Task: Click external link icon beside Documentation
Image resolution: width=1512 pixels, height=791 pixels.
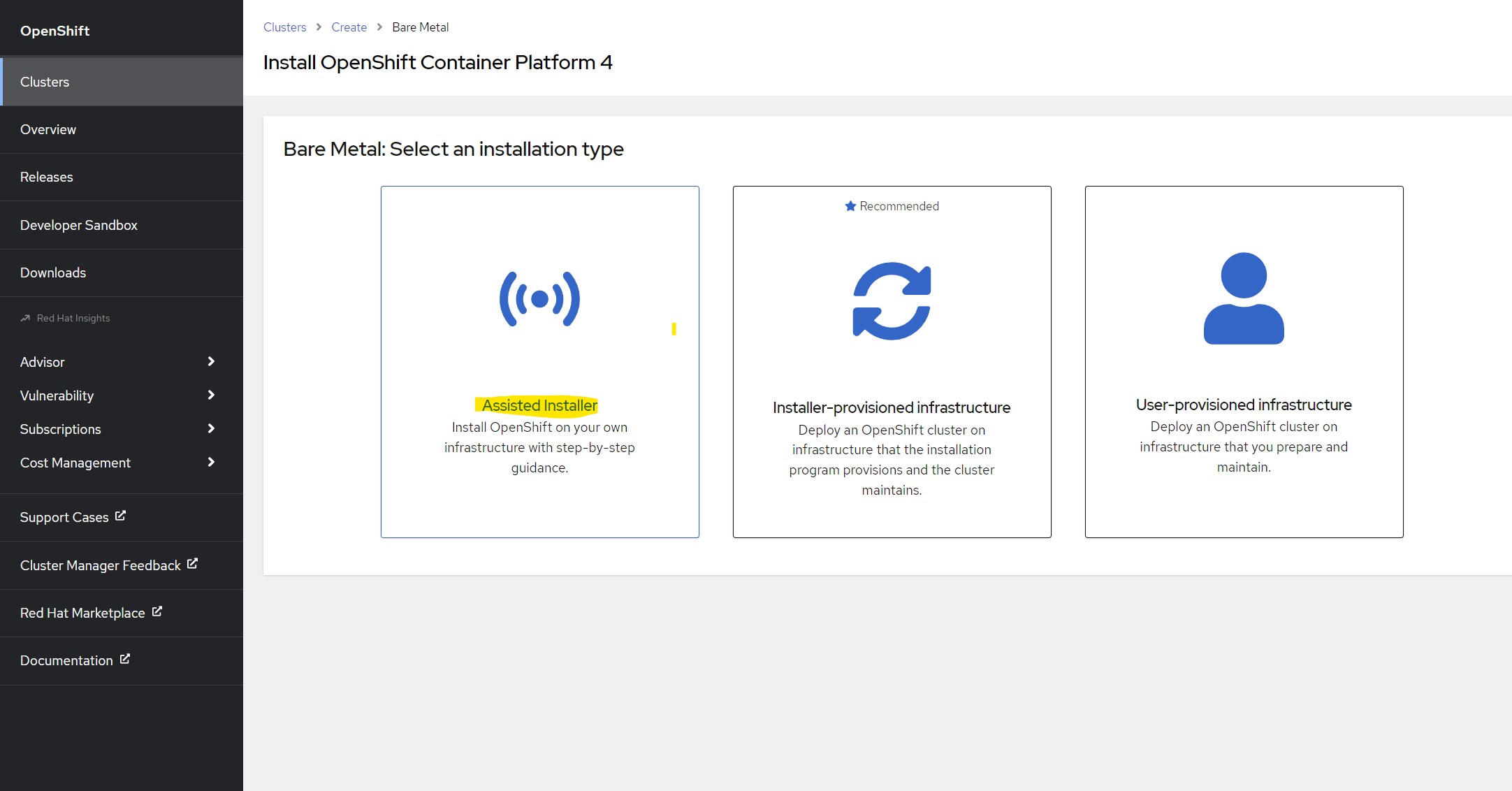Action: point(124,659)
